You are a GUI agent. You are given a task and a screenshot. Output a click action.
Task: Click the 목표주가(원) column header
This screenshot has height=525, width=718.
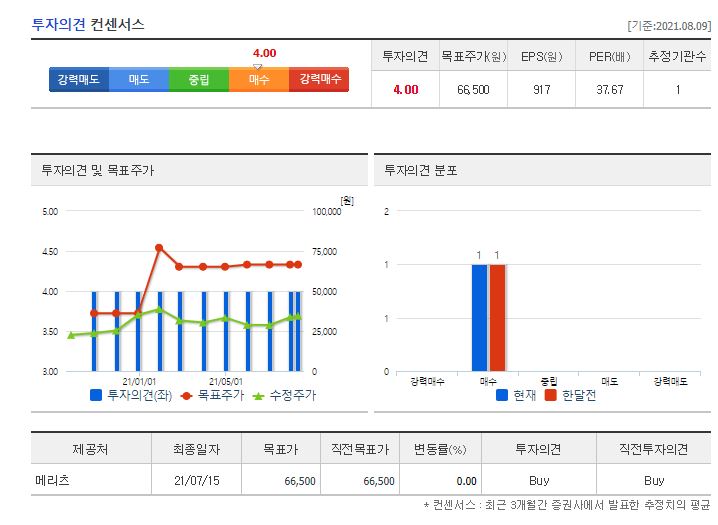coord(473,56)
